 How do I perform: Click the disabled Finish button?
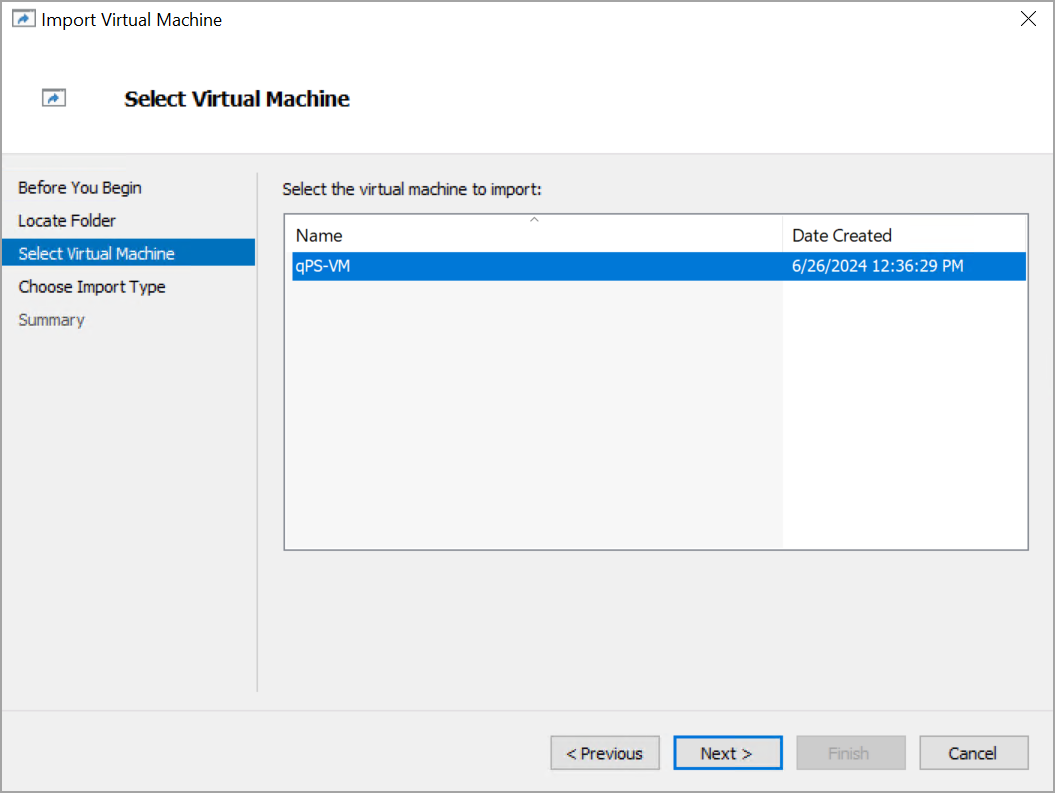point(850,752)
